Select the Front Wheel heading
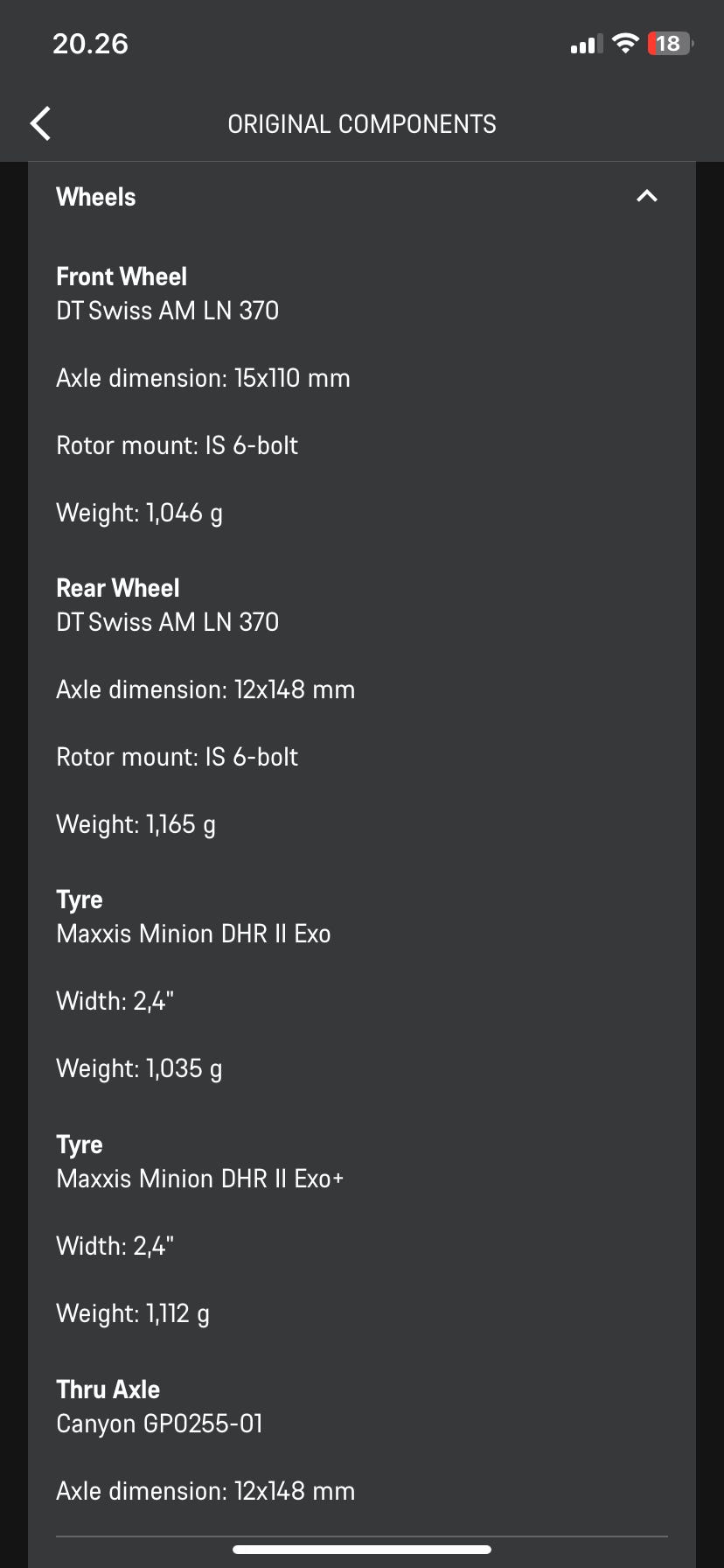Viewport: 724px width, 1568px height. point(122,276)
